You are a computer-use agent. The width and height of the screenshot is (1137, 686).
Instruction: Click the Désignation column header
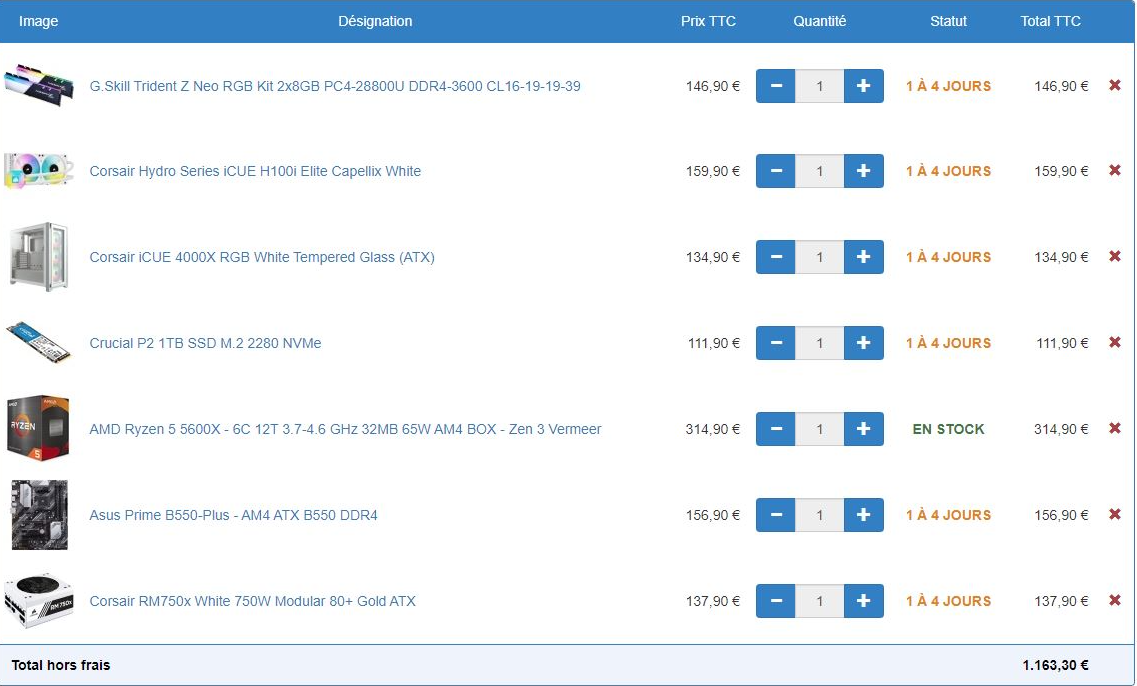[375, 21]
